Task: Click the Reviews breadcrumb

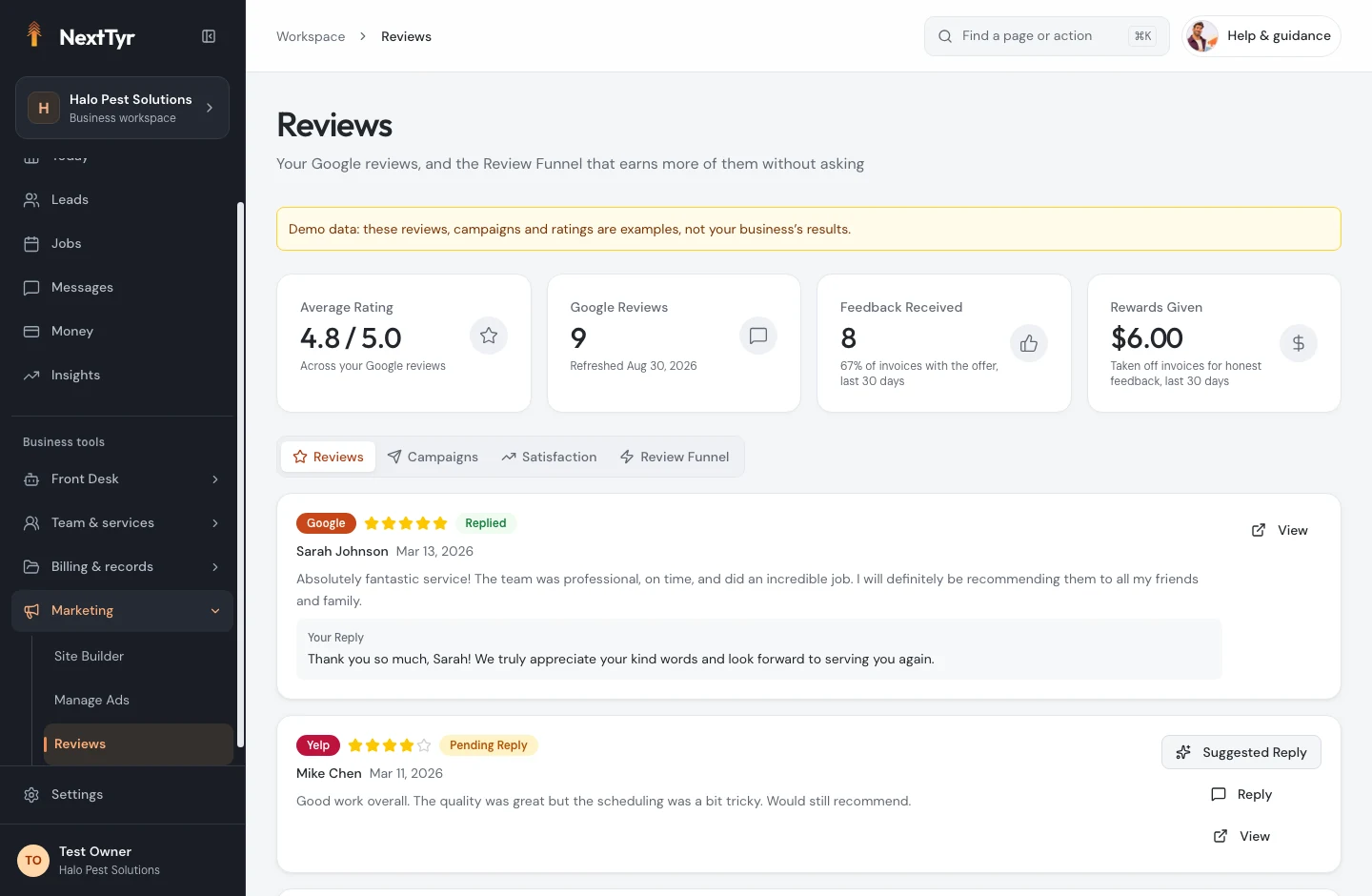Action: (406, 36)
